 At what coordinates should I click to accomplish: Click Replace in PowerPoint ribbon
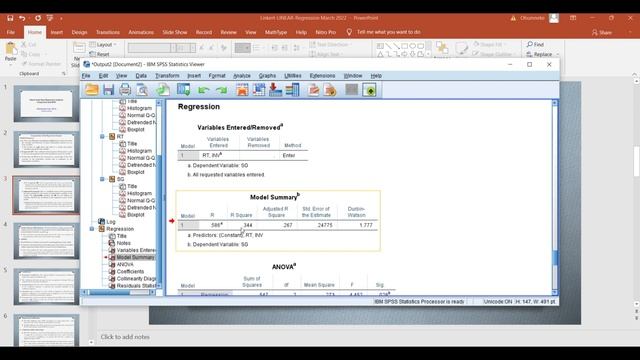pyautogui.click(x=540, y=54)
